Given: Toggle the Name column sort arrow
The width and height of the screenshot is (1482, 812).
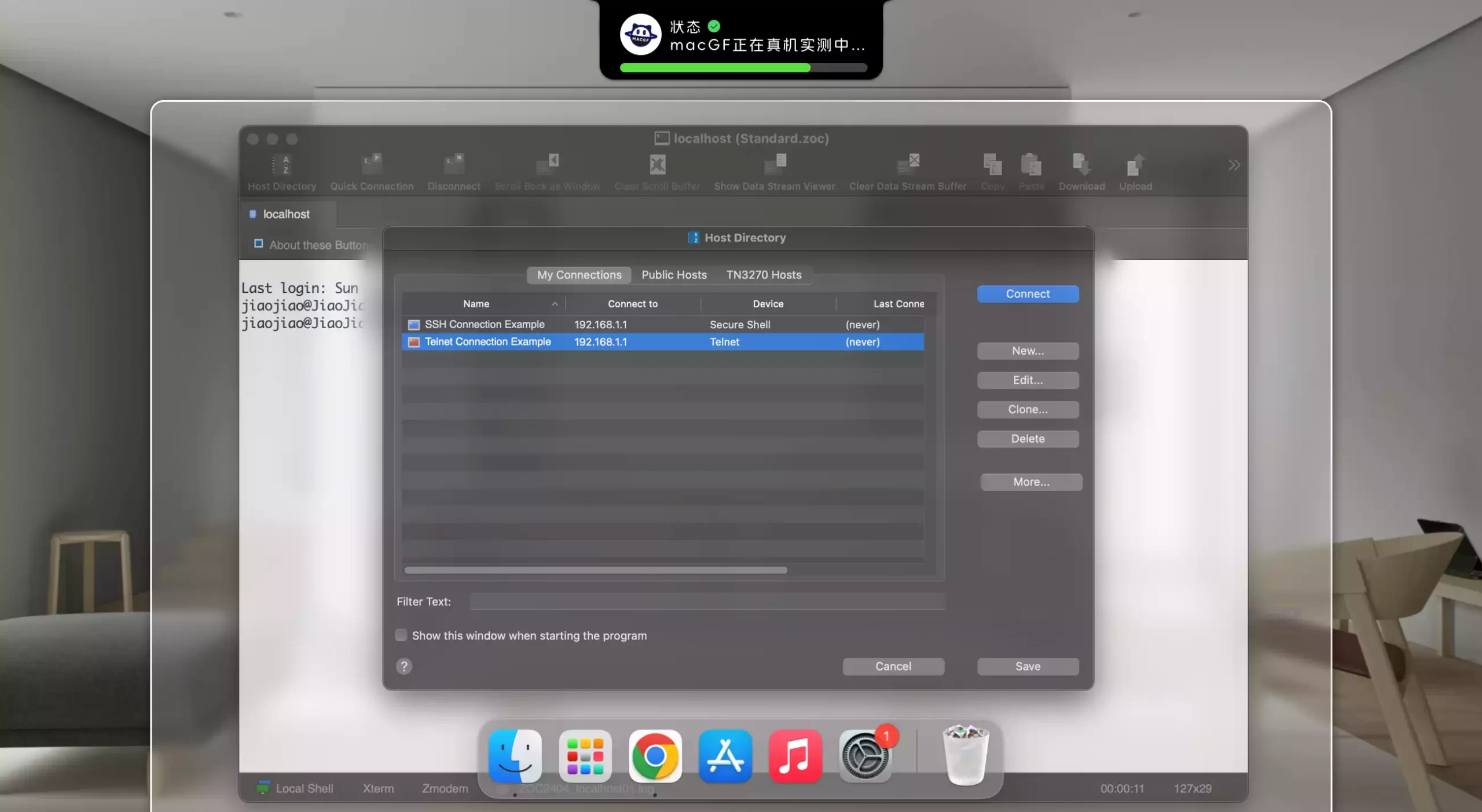Looking at the screenshot, I should (x=554, y=304).
